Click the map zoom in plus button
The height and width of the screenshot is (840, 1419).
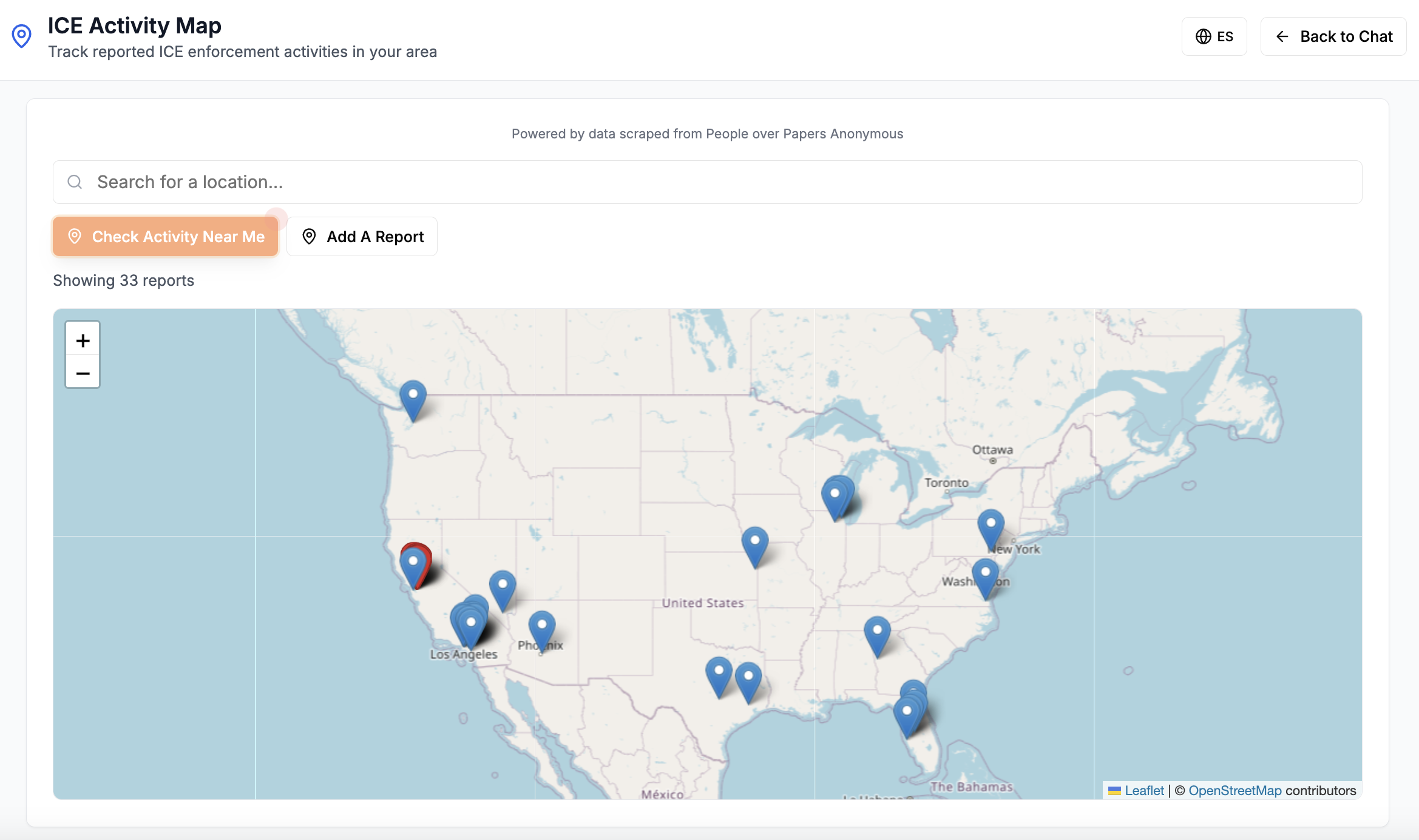[x=83, y=340]
